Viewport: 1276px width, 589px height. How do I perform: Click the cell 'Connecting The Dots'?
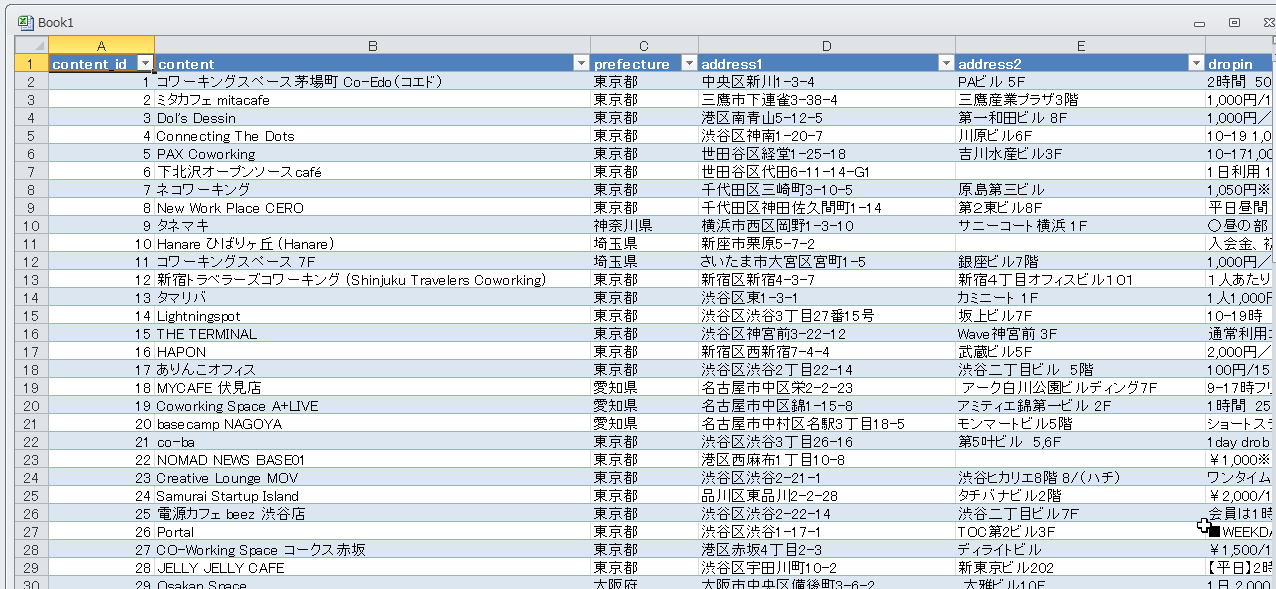(372, 135)
